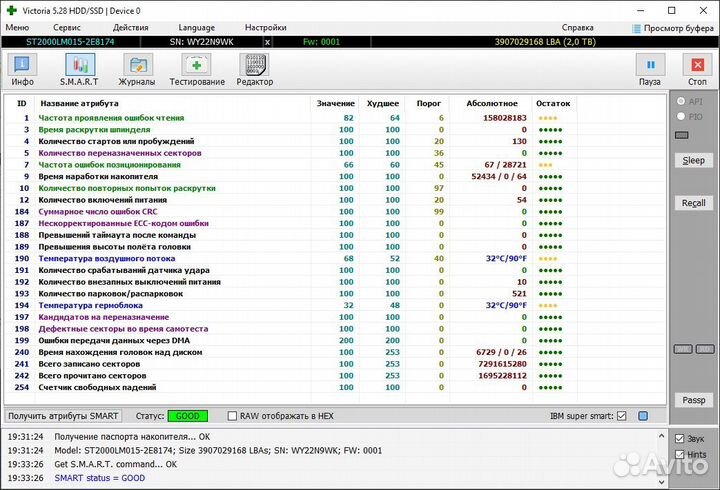Open the Инфо panel icon

pos(22,69)
